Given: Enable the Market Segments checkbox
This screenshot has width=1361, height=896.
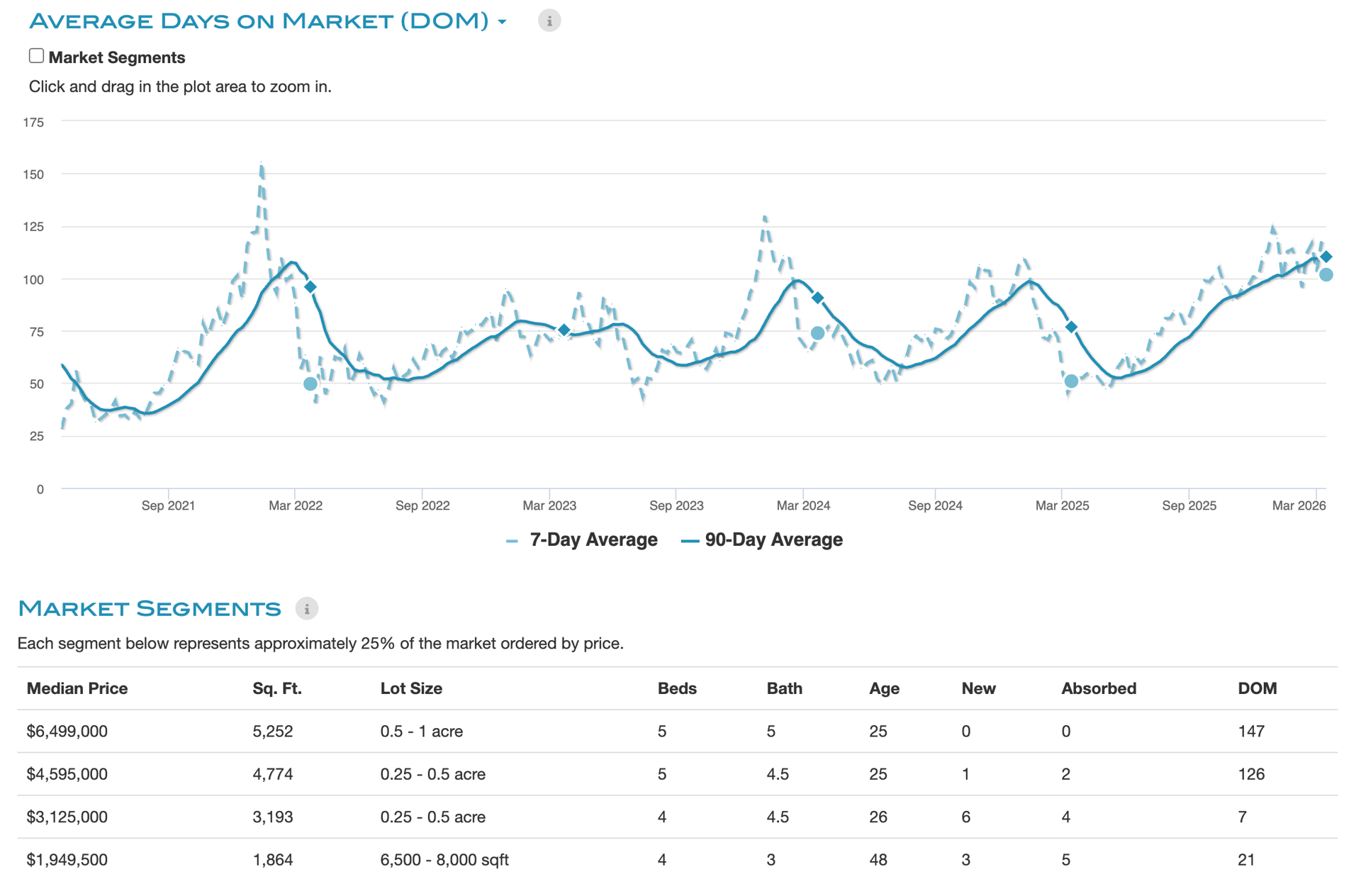Looking at the screenshot, I should click(37, 56).
